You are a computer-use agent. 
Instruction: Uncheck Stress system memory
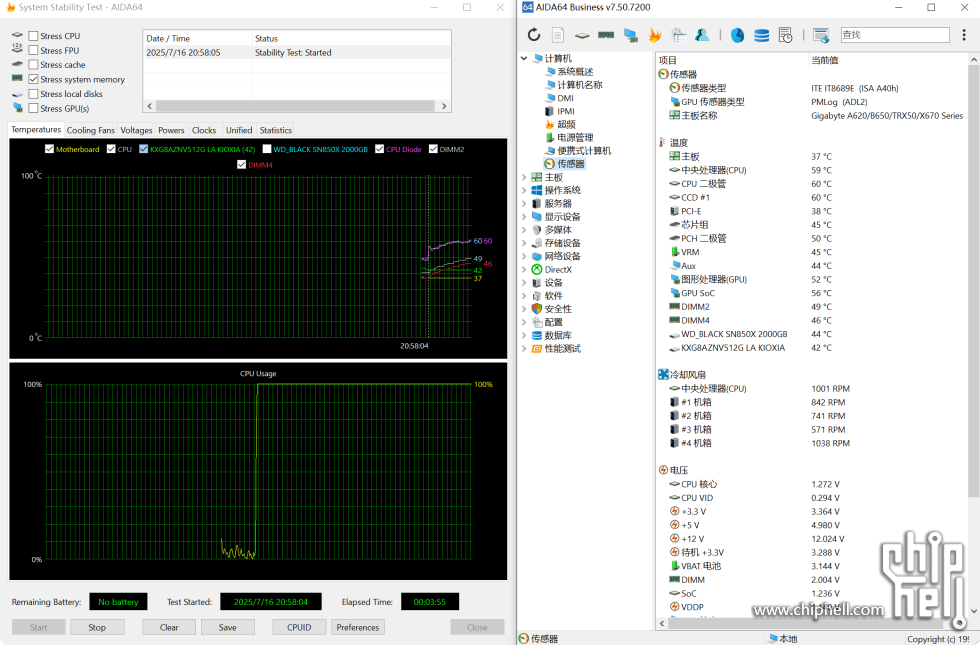pyautogui.click(x=34, y=79)
